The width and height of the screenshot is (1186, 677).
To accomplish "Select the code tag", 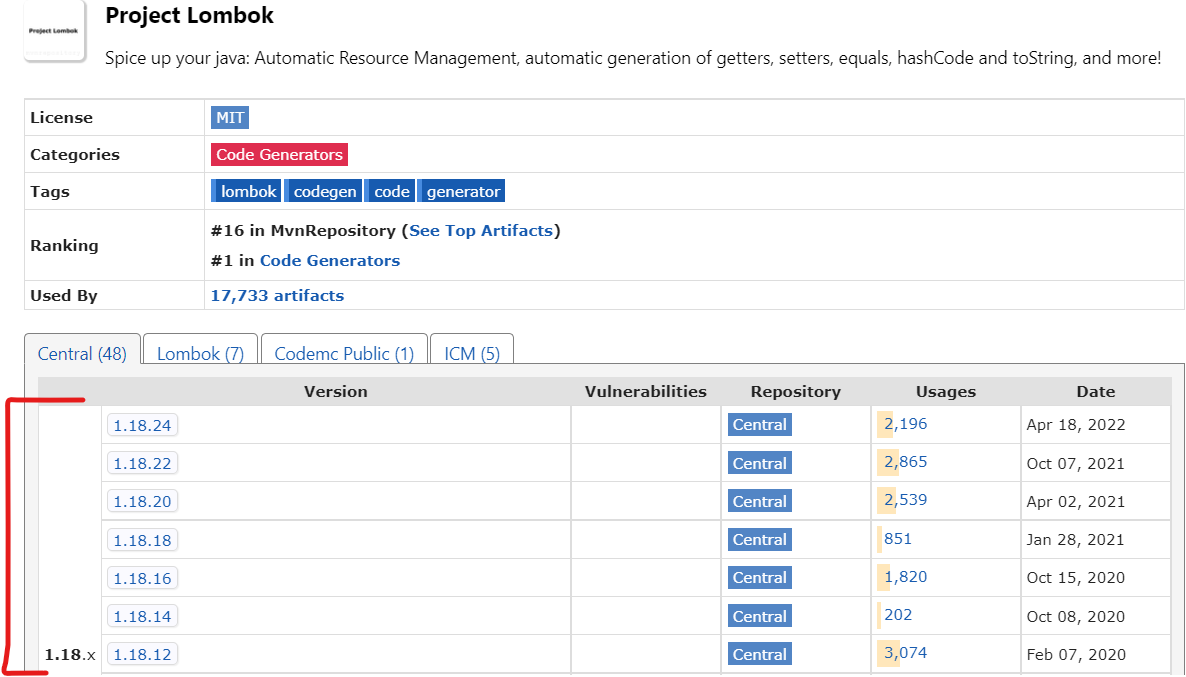I will 390,191.
